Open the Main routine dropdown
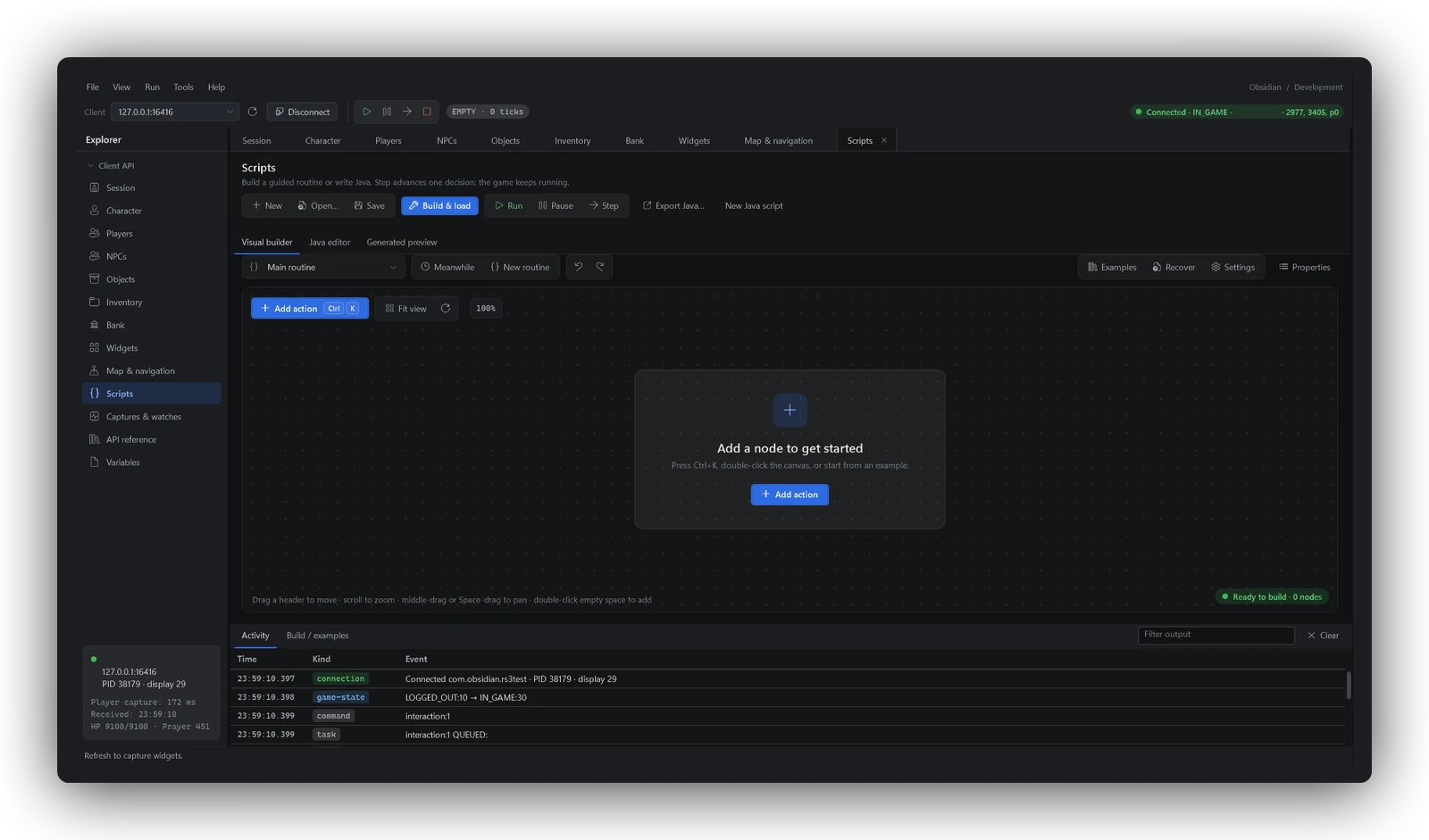The width and height of the screenshot is (1429, 840). 324,267
